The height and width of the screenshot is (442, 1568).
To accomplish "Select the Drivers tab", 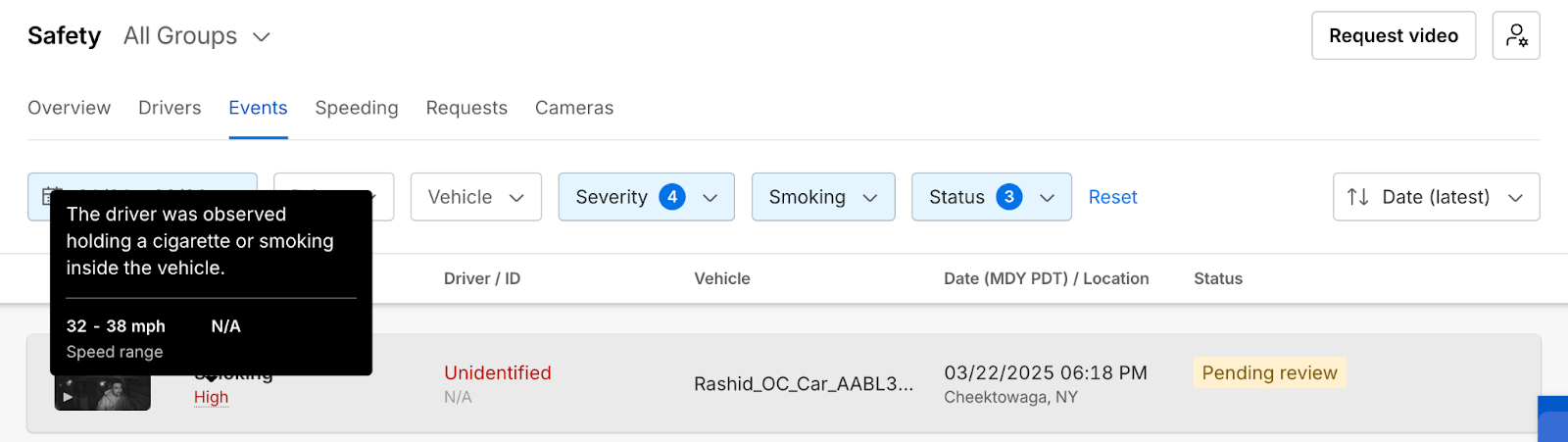I will (170, 108).
